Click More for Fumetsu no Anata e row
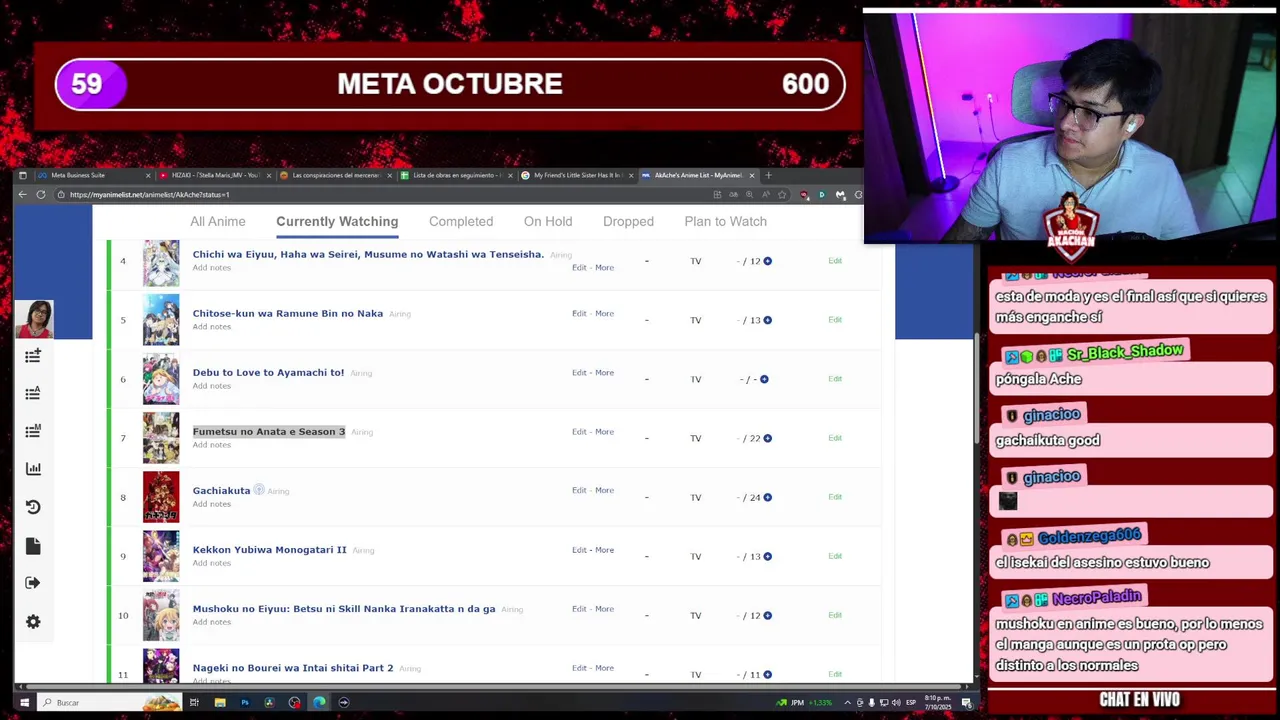This screenshot has width=1280, height=720. pyautogui.click(x=604, y=432)
